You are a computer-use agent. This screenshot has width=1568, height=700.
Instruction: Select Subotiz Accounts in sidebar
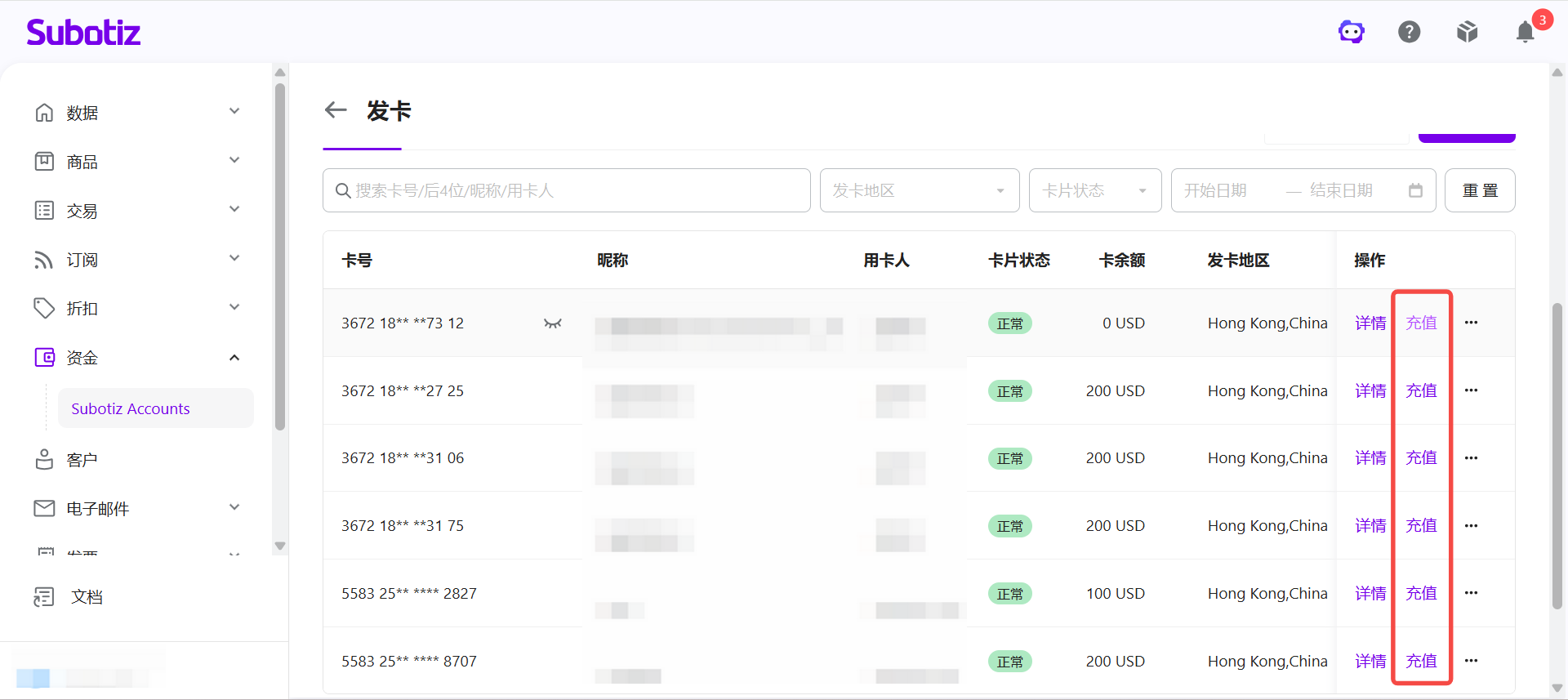point(155,408)
